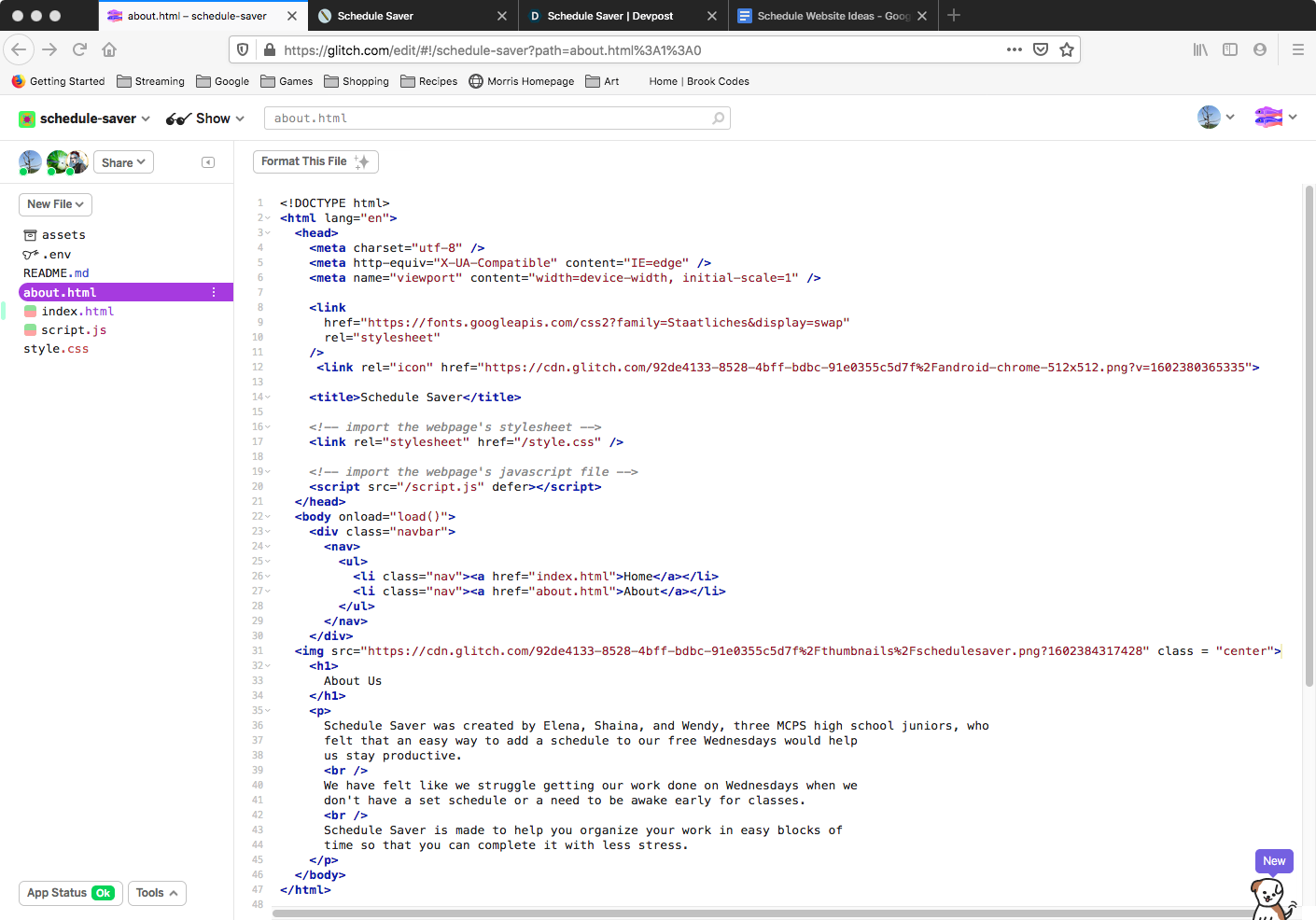
Task: Open the Art bookmarks folder
Action: tap(602, 81)
